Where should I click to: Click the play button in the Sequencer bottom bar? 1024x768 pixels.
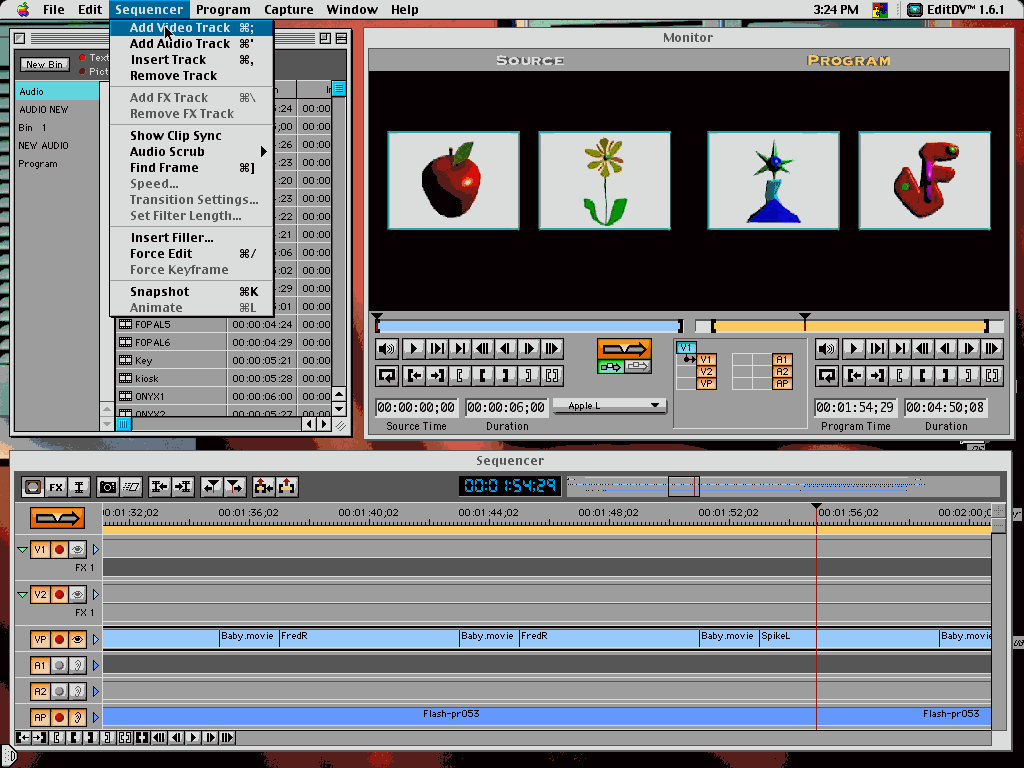(x=193, y=738)
